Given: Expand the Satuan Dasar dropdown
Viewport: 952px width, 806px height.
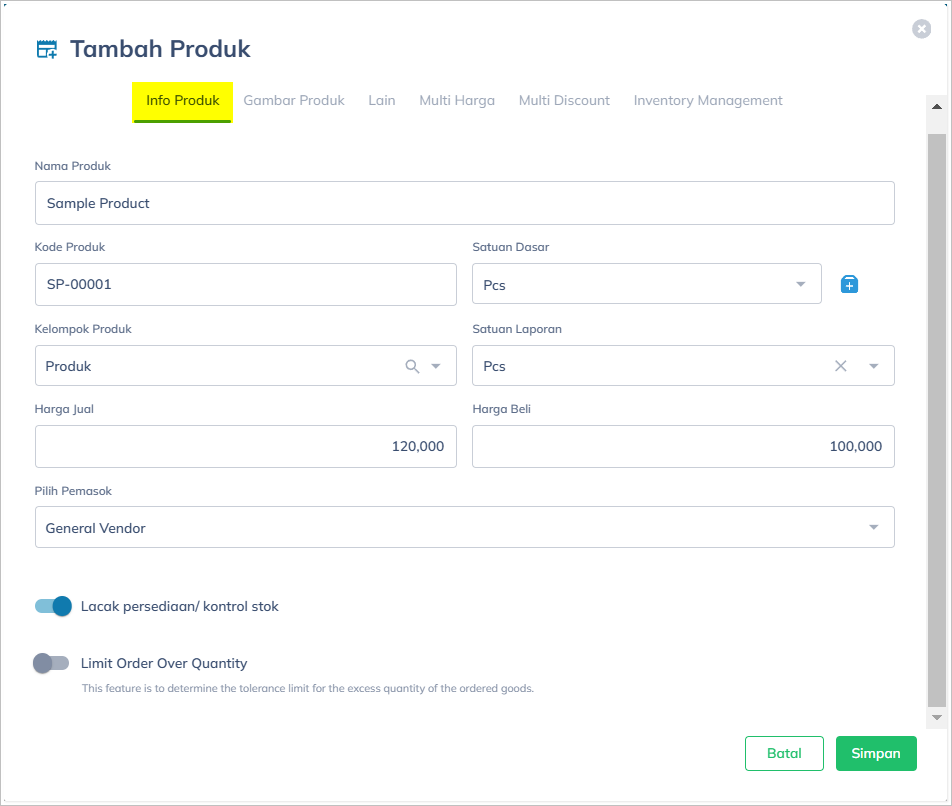Looking at the screenshot, I should [800, 285].
